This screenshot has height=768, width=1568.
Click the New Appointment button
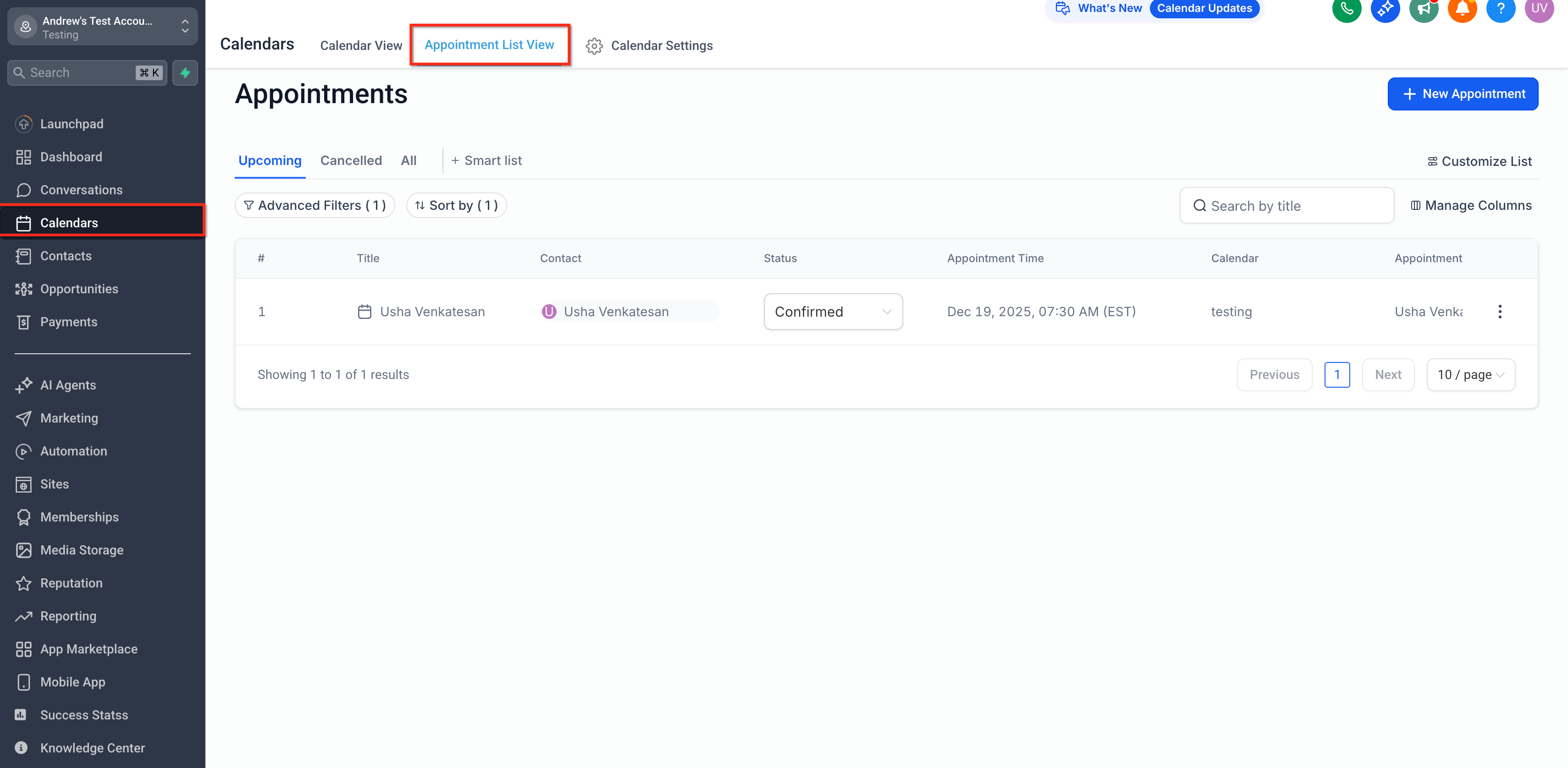1463,94
